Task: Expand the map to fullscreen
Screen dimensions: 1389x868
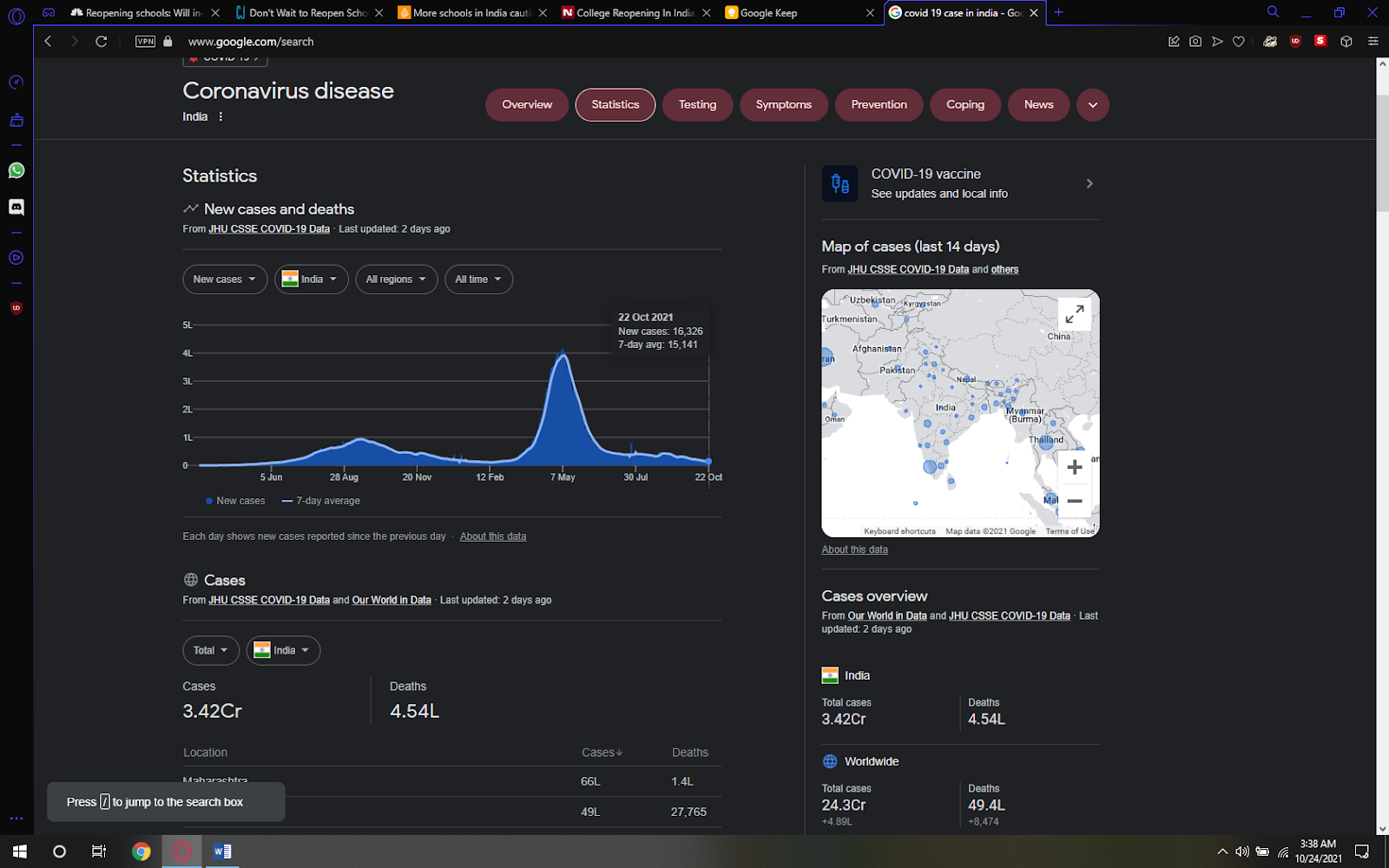Action: (1075, 314)
